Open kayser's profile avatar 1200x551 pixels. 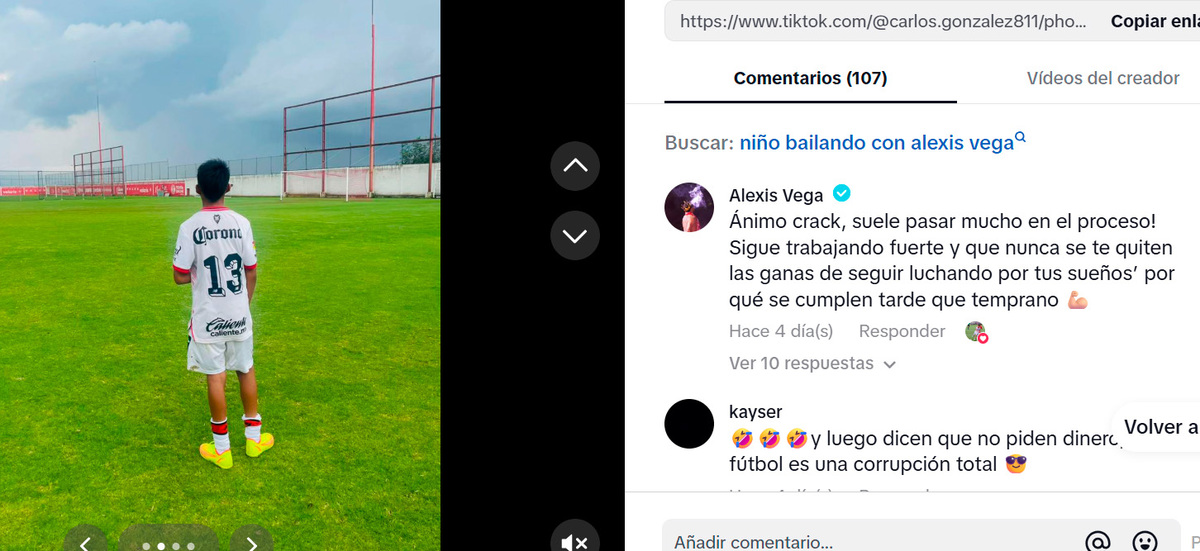coord(689,423)
